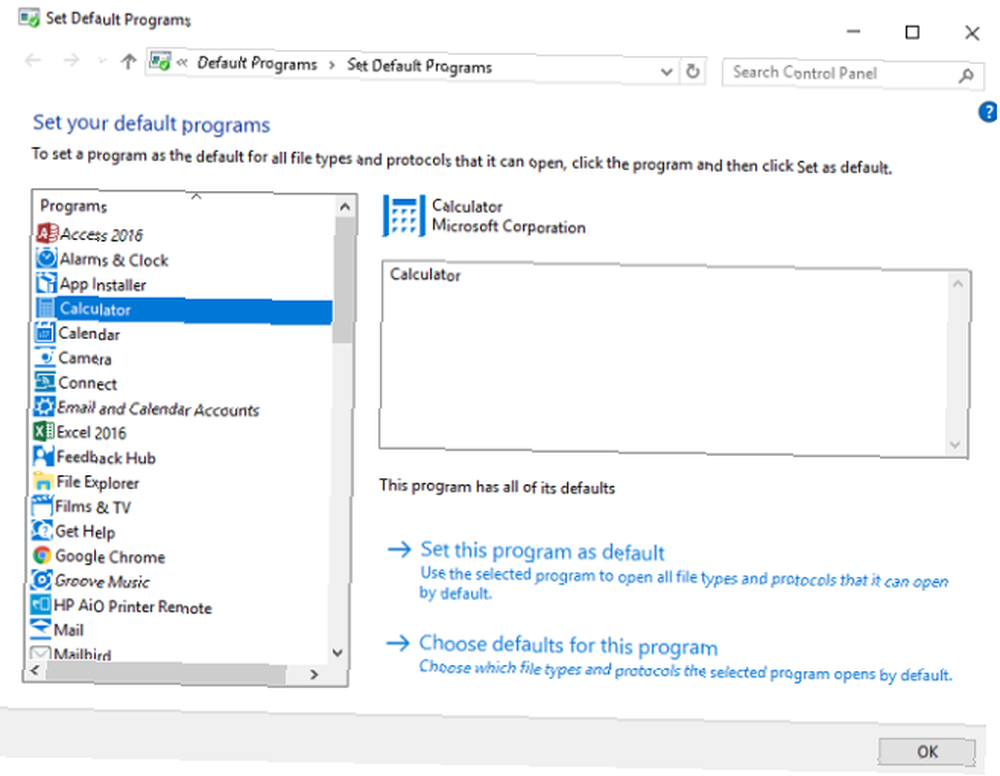Screen dimensions: 1000x776
Task: Click Set this program as default
Action: pyautogui.click(x=542, y=551)
